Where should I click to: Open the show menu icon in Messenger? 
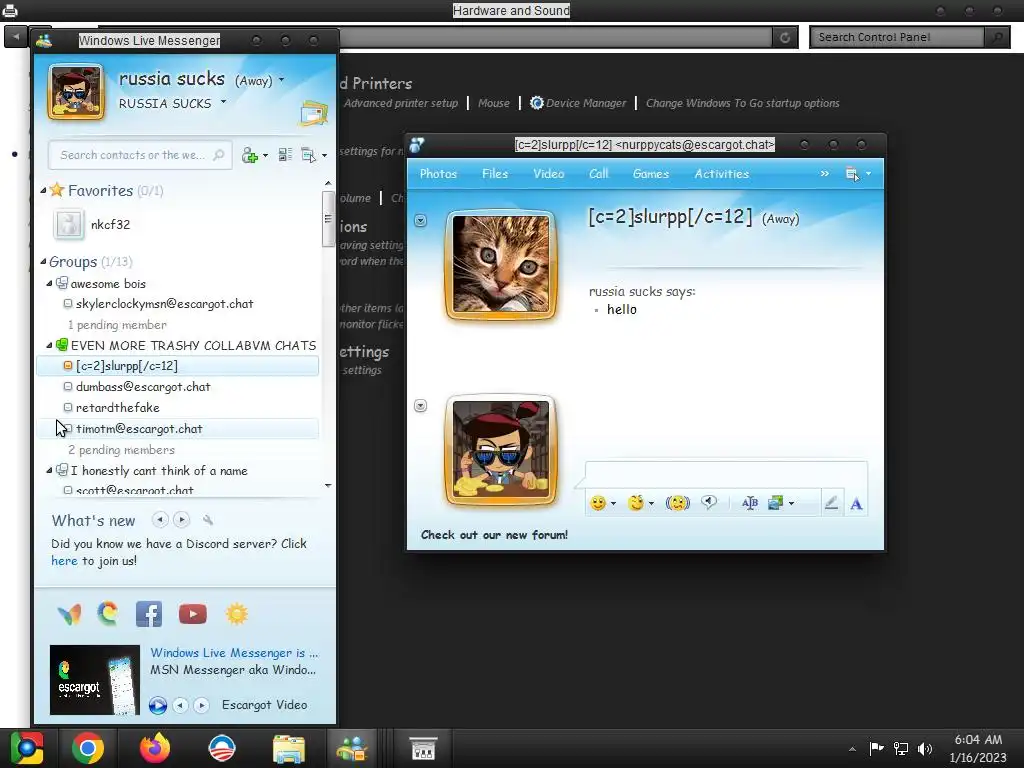click(309, 155)
